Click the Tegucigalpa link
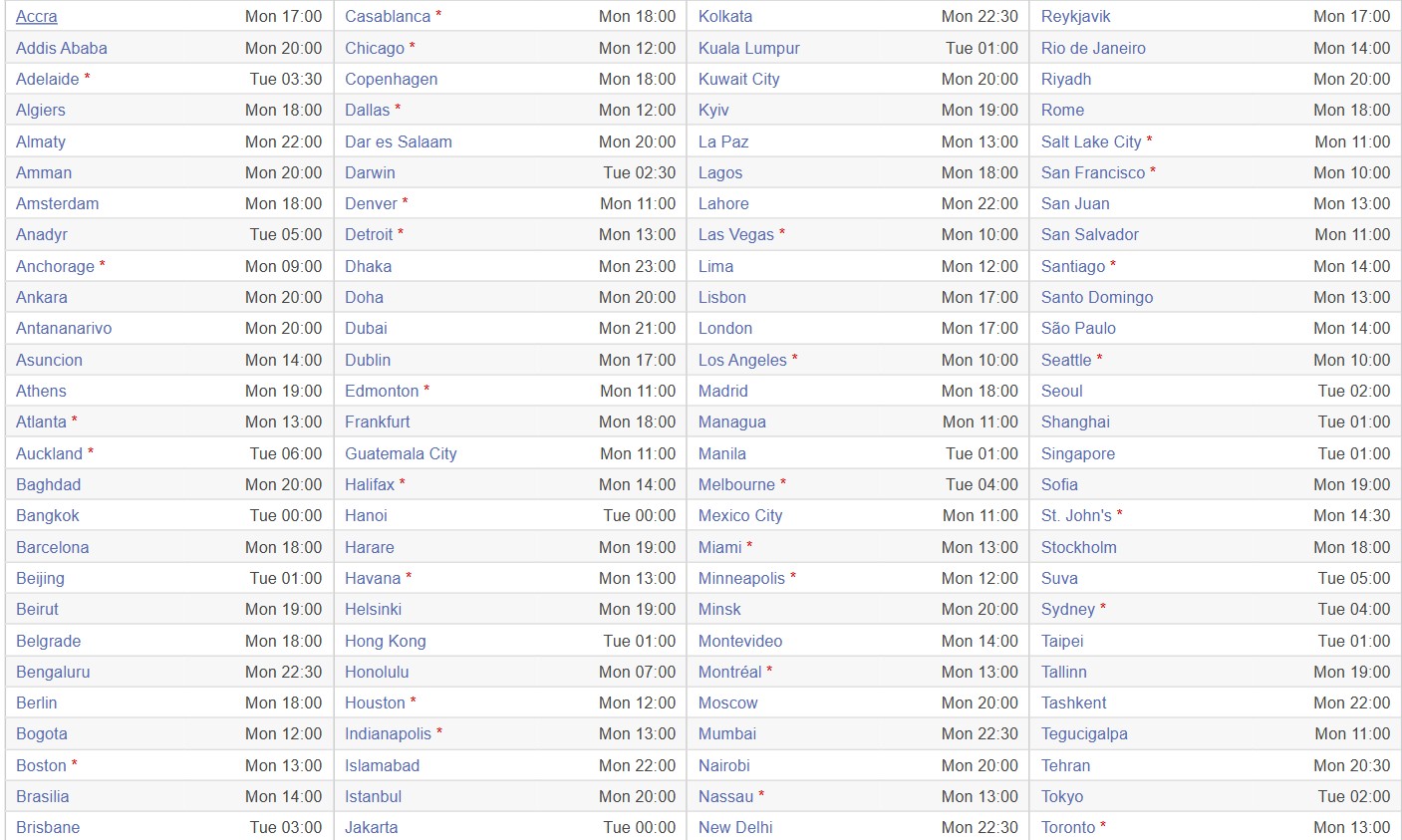 [x=1084, y=733]
